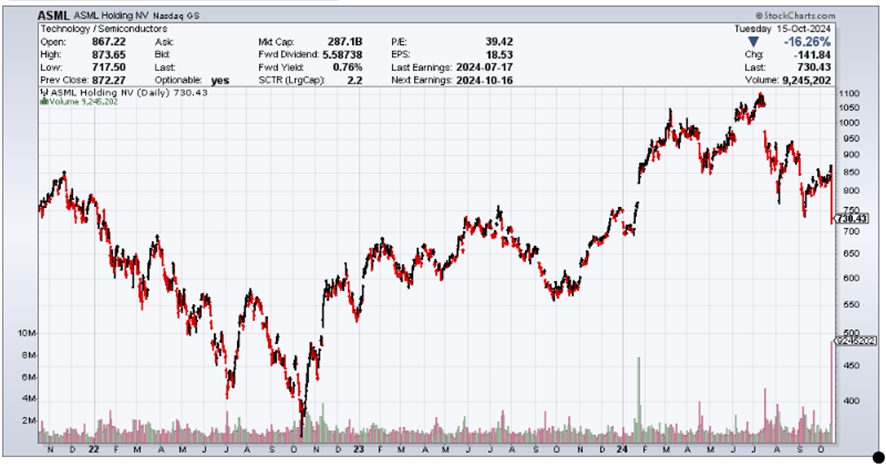Image resolution: width=886 pixels, height=468 pixels.
Task: Click the header Last value 730.43
Action: click(x=814, y=67)
